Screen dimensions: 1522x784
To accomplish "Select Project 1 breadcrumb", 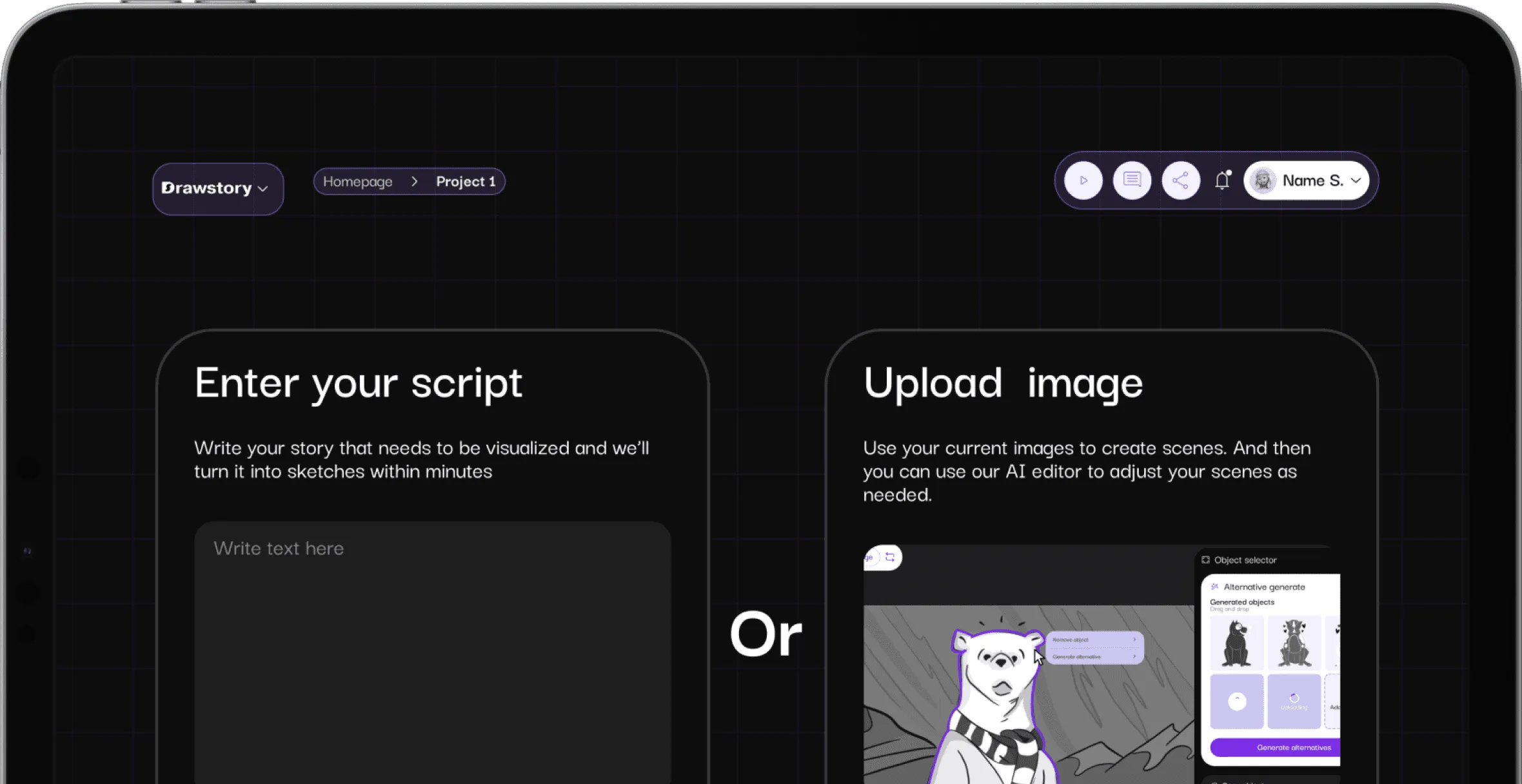I will click(466, 182).
